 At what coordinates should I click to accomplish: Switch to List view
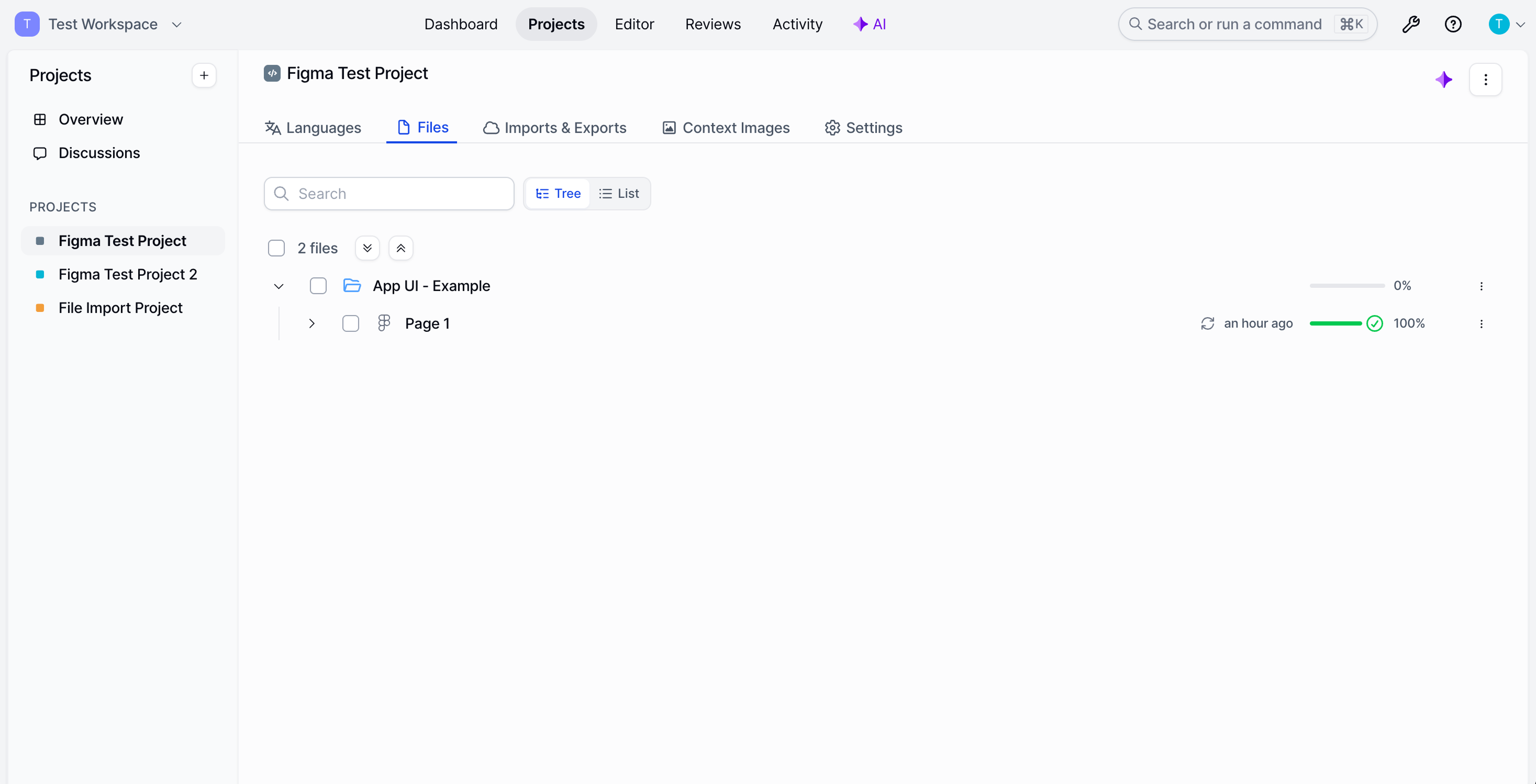click(x=619, y=194)
